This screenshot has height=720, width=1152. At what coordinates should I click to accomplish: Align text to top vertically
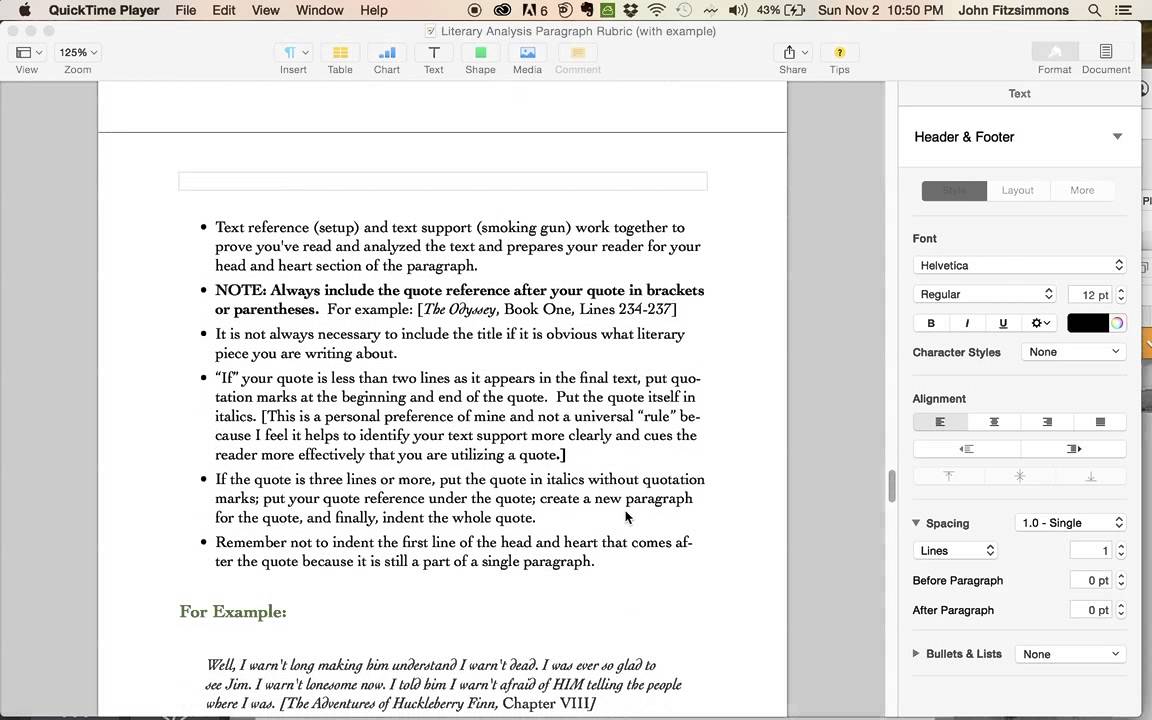[948, 476]
